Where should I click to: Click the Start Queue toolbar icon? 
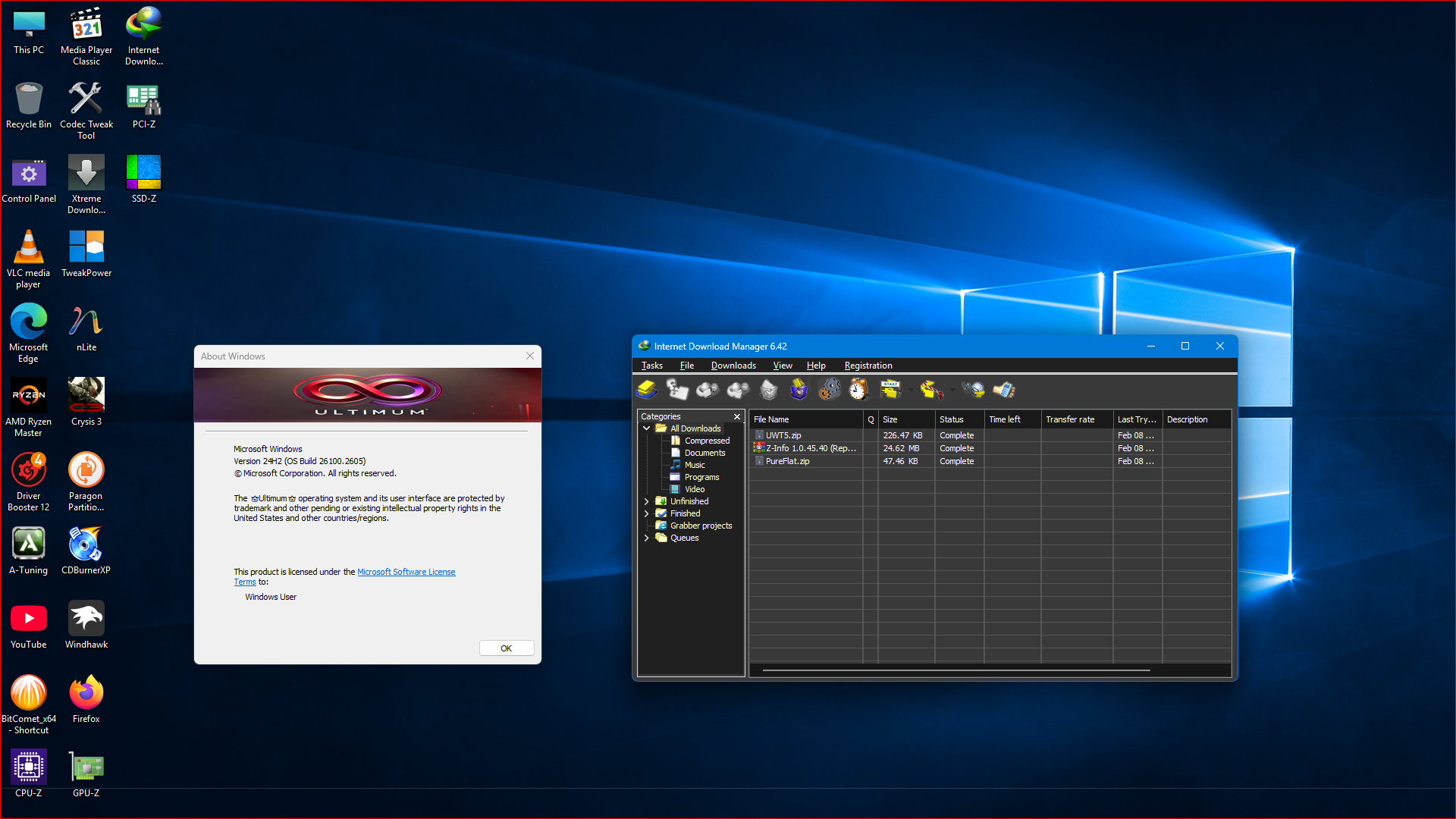pyautogui.click(x=890, y=390)
